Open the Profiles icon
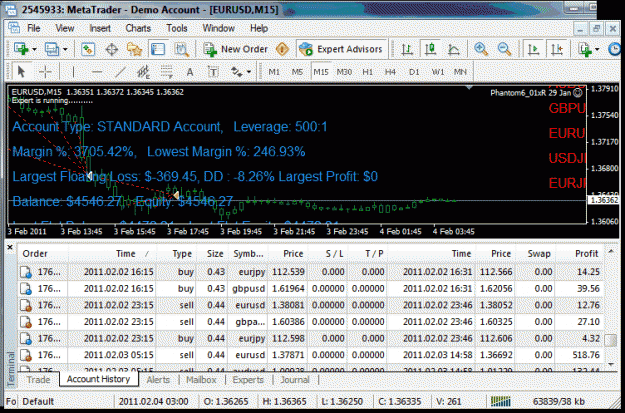625x413 pixels. coord(52,49)
